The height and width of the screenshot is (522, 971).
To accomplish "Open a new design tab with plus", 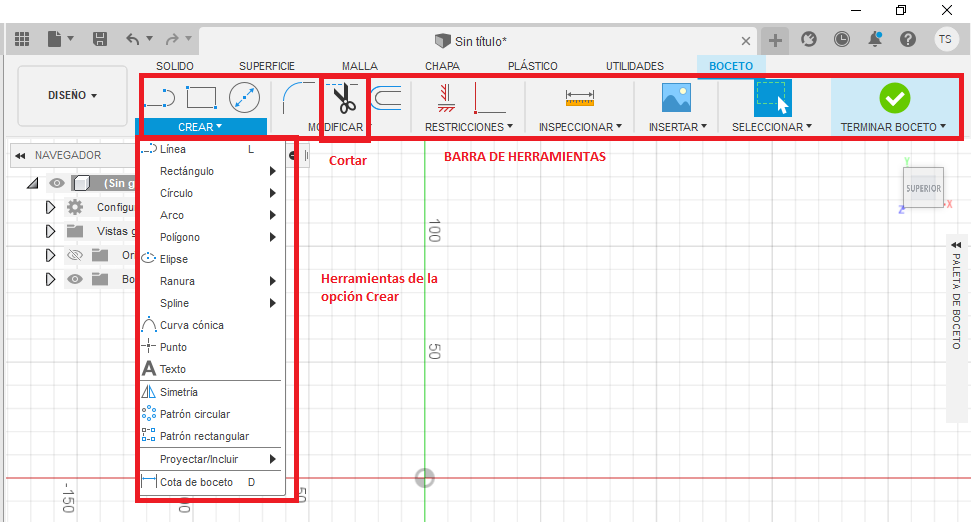I will pos(775,41).
